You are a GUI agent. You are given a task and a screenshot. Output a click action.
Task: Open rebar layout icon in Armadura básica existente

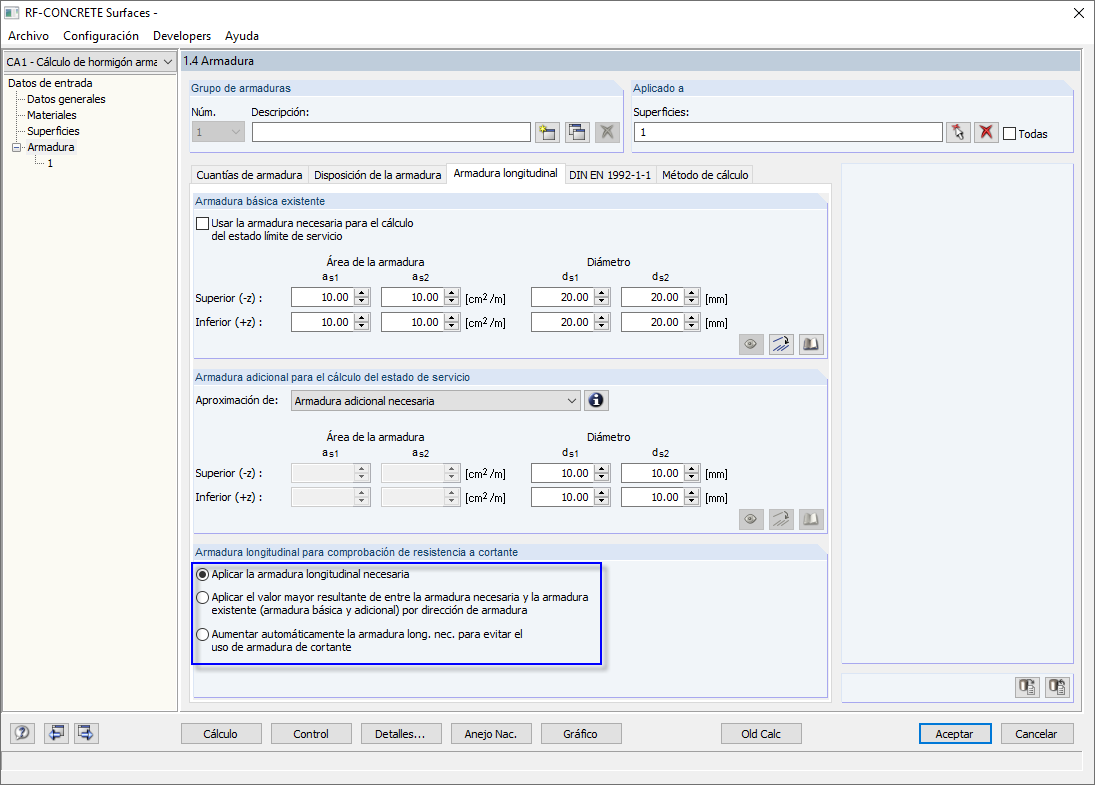[781, 344]
